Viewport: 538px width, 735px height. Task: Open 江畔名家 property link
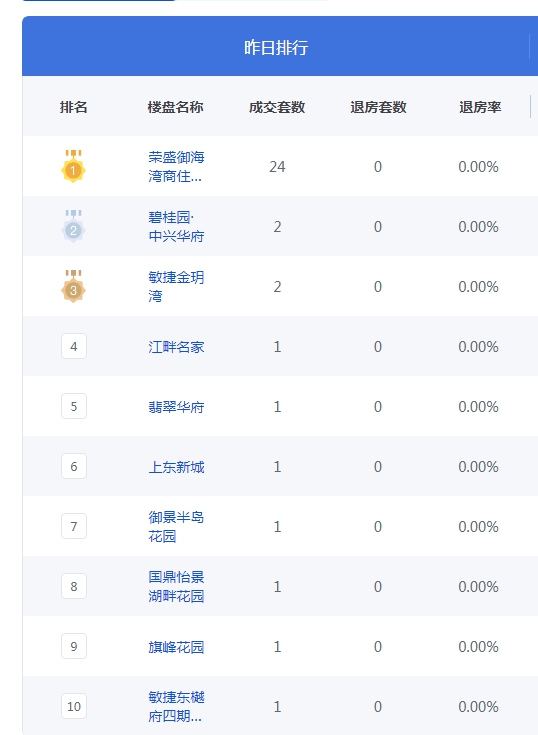(176, 347)
